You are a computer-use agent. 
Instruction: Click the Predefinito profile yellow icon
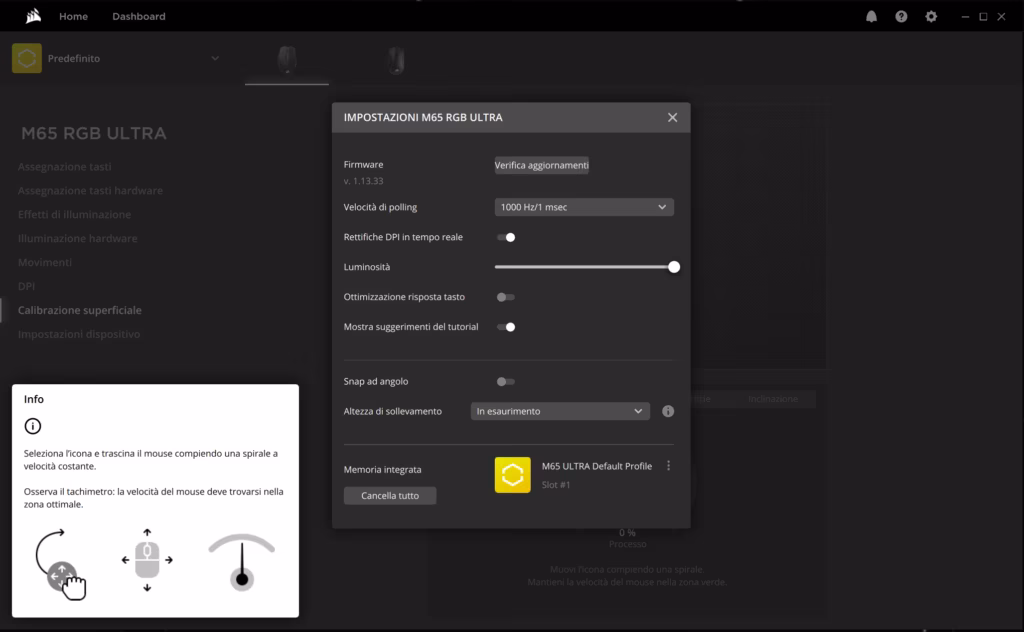[27, 58]
